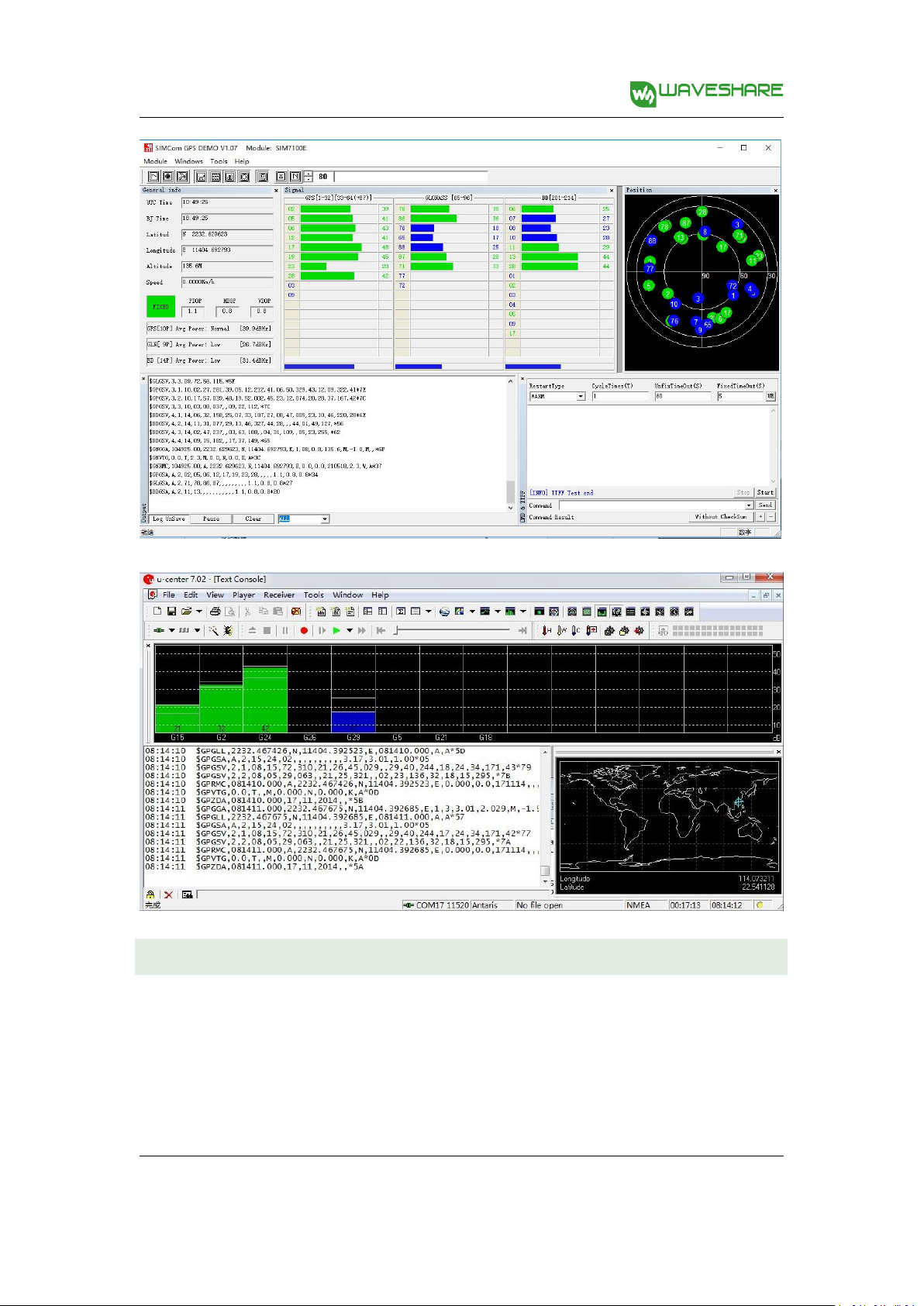Open the File menu in u-center
Screen dimensions: 924x1306
169,595
